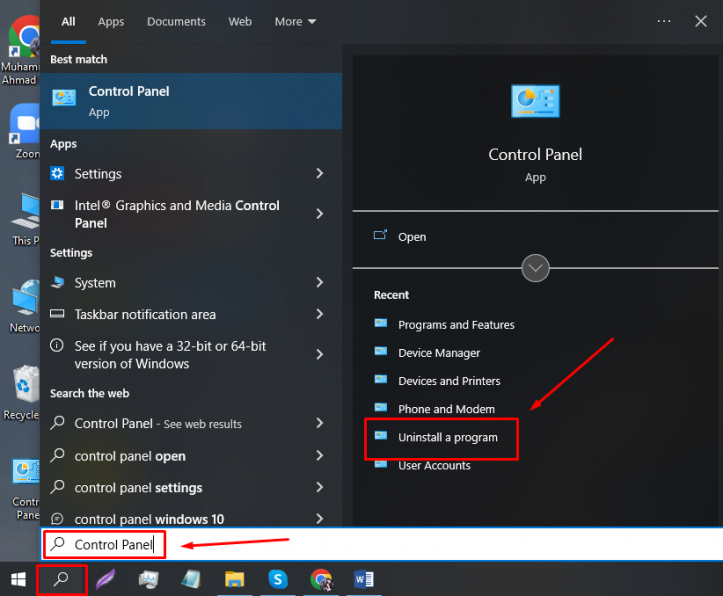Image resolution: width=723 pixels, height=596 pixels.
Task: Click the large Control Panel preview icon
Action: click(535, 102)
